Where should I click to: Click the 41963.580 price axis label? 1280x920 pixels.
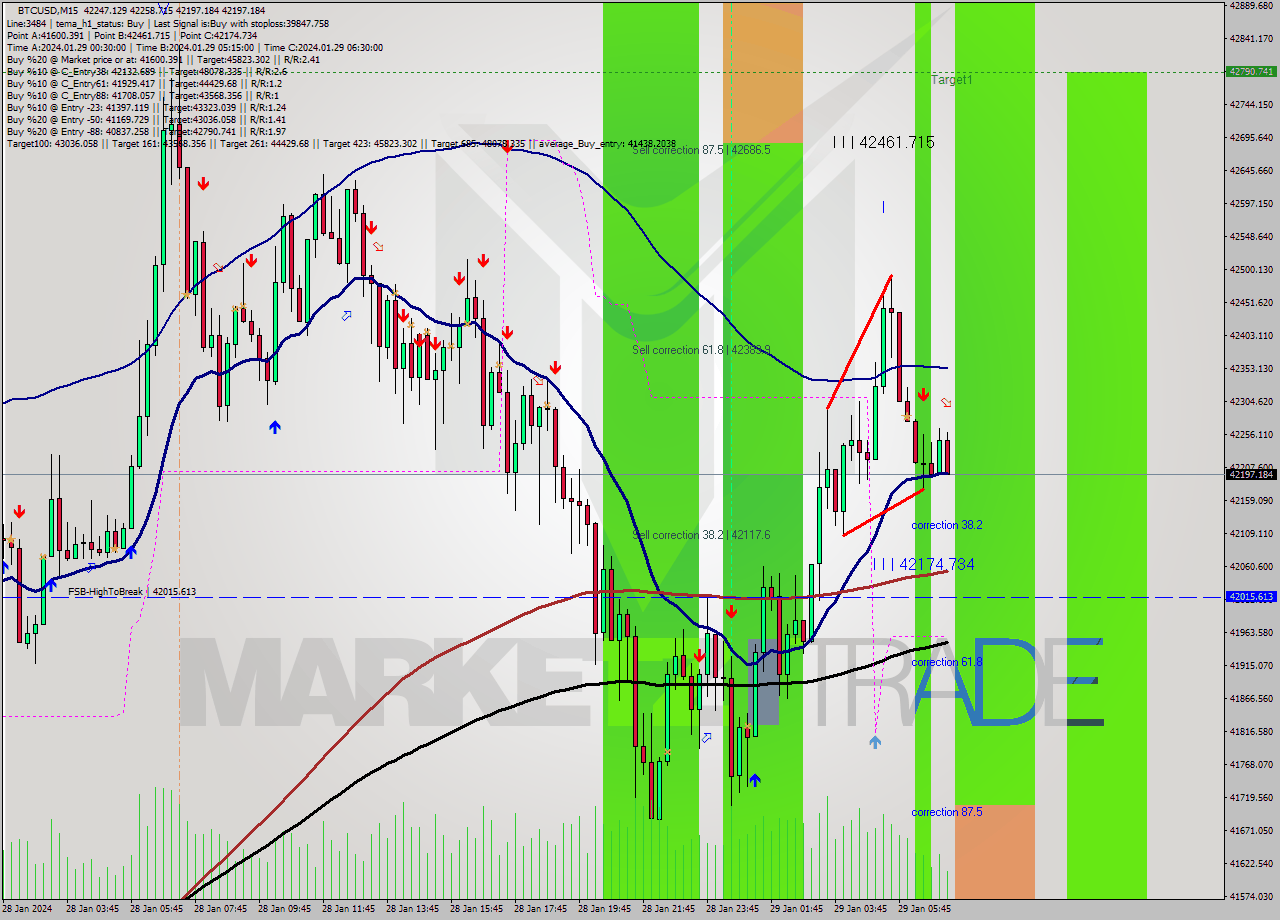point(1251,633)
